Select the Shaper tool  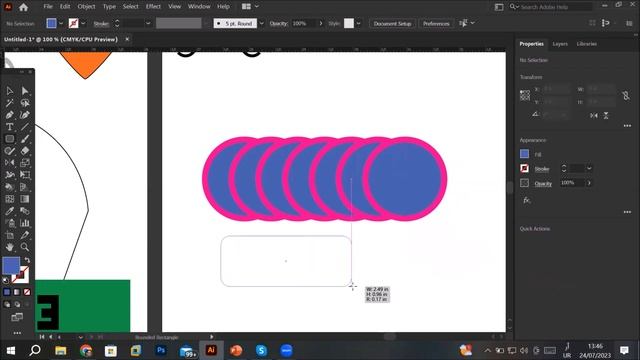[x=9, y=151]
